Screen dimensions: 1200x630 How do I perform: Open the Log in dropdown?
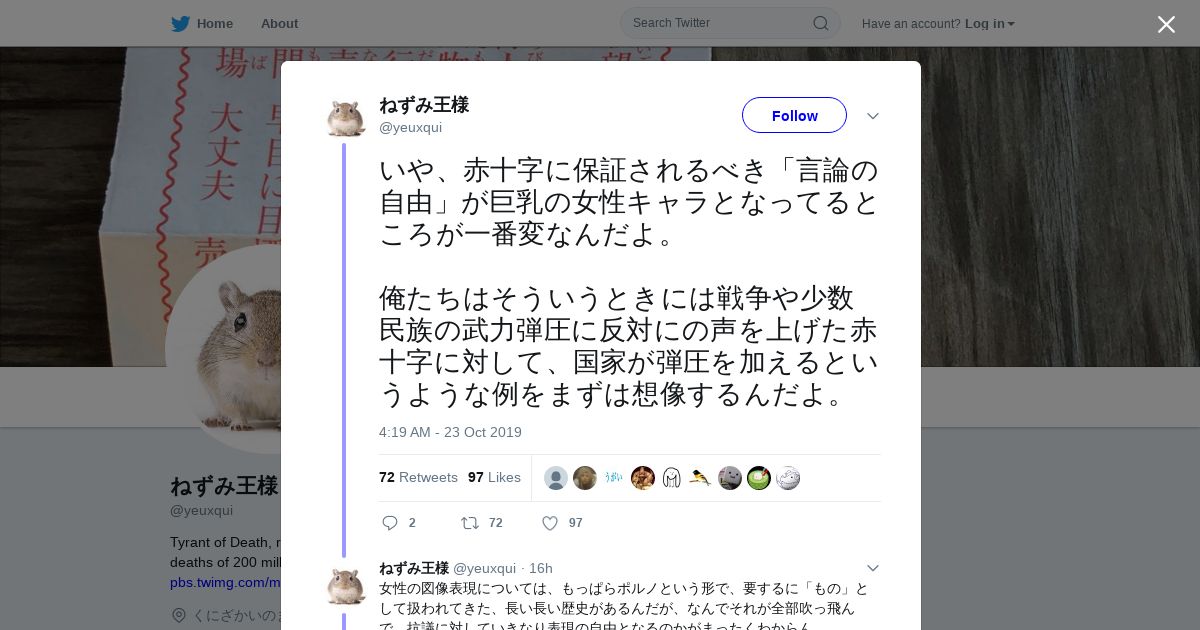click(990, 23)
